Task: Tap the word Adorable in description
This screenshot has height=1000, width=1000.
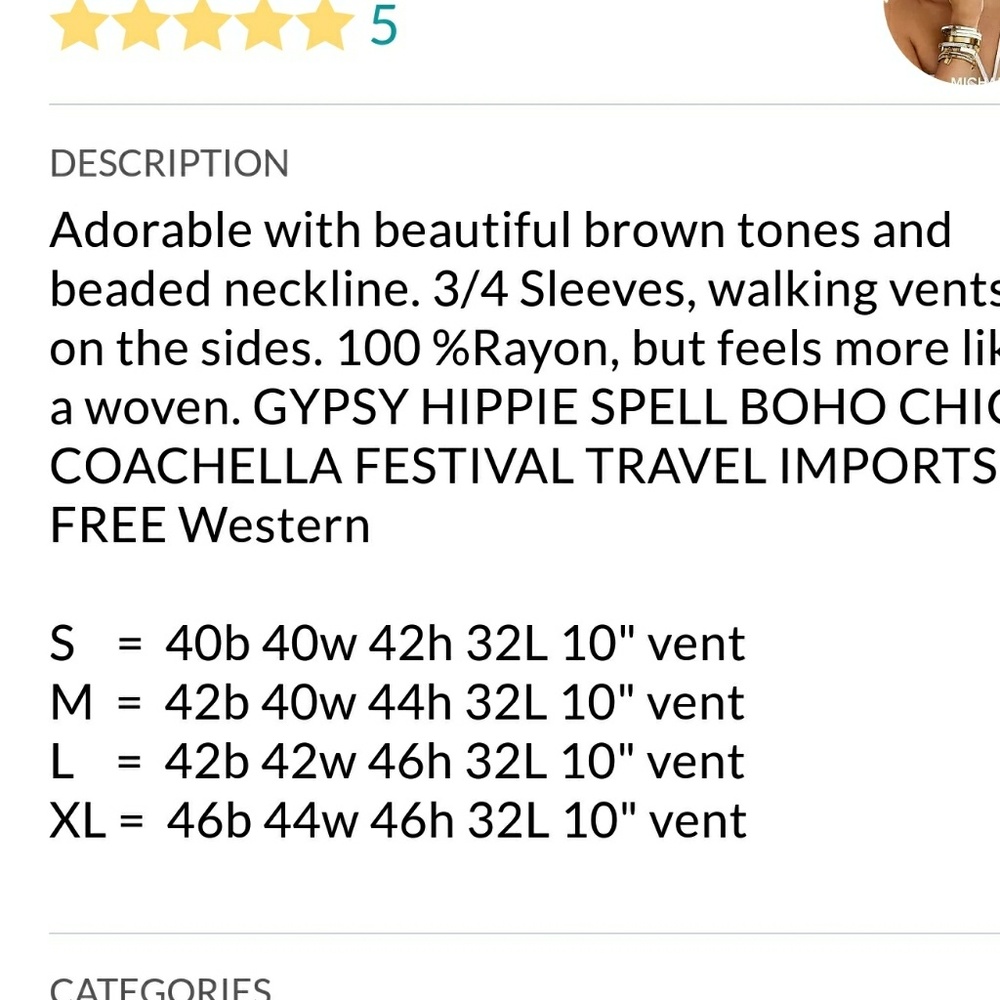Action: click(151, 231)
